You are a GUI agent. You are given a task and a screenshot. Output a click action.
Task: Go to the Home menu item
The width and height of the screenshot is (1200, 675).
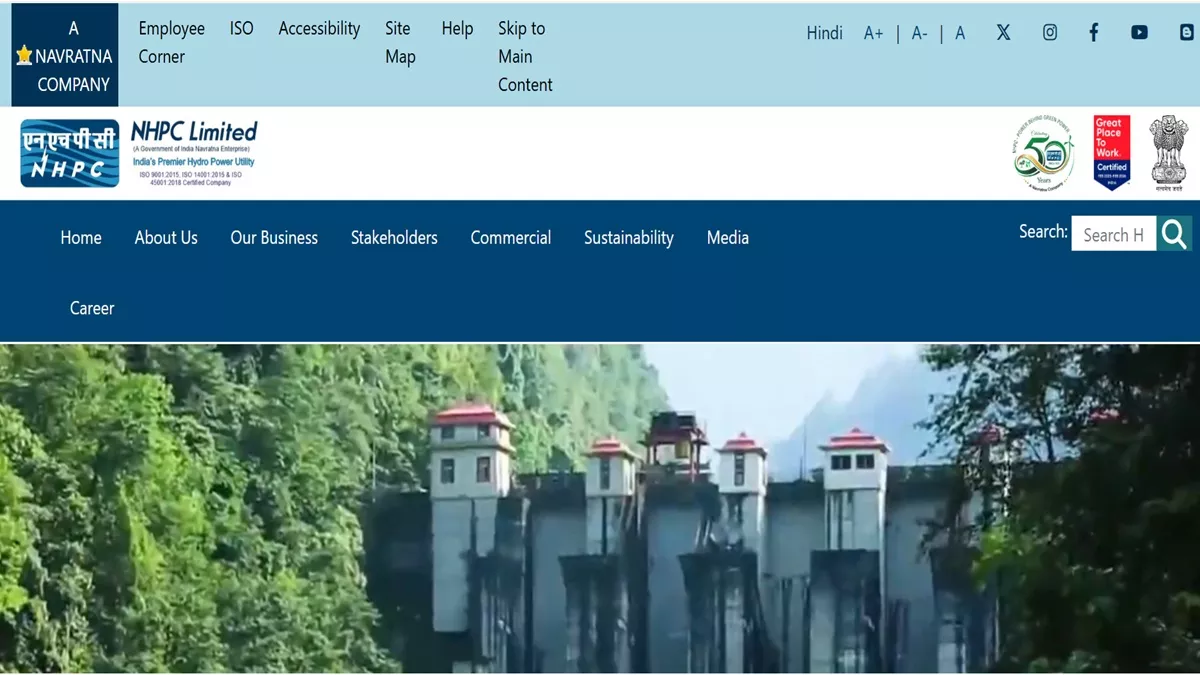pos(81,238)
